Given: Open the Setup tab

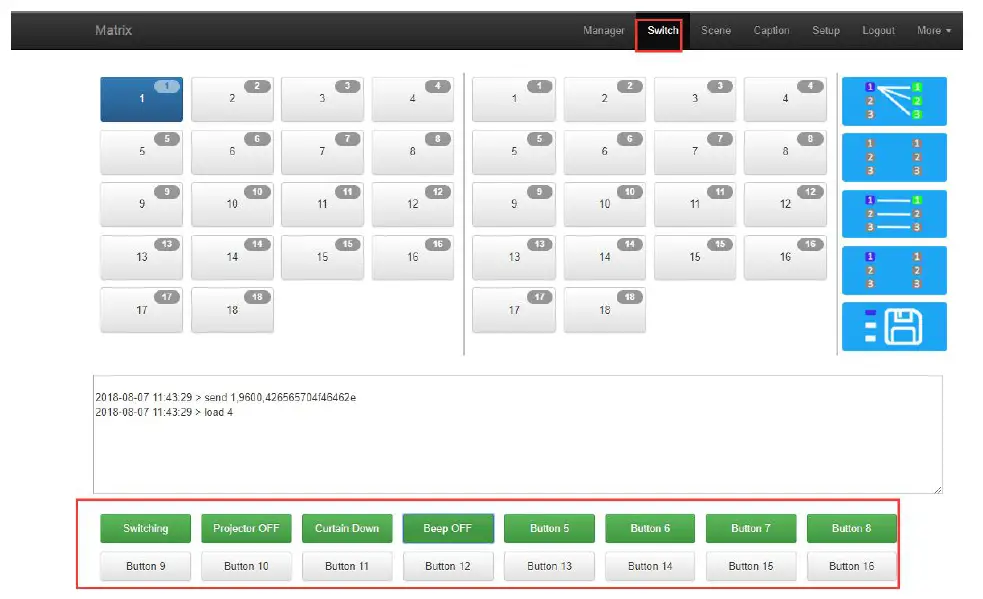Looking at the screenshot, I should click(826, 30).
